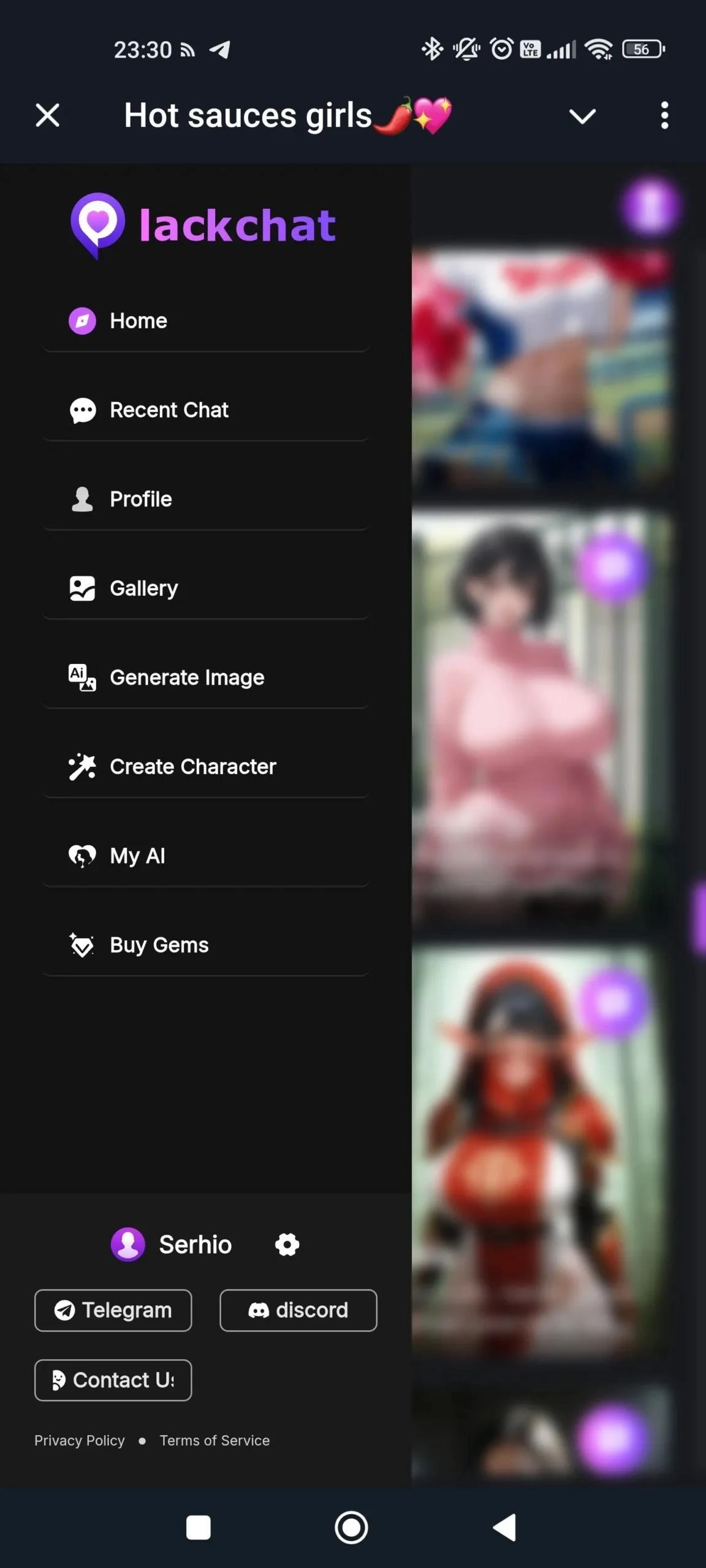Tap the Serhio user avatar

pos(127,1245)
